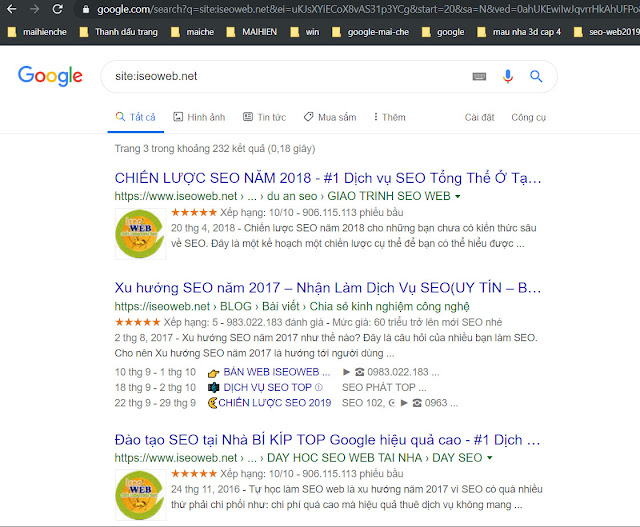Open the mau nha 3d cap 4 bookmark folder

pyautogui.click(x=519, y=32)
